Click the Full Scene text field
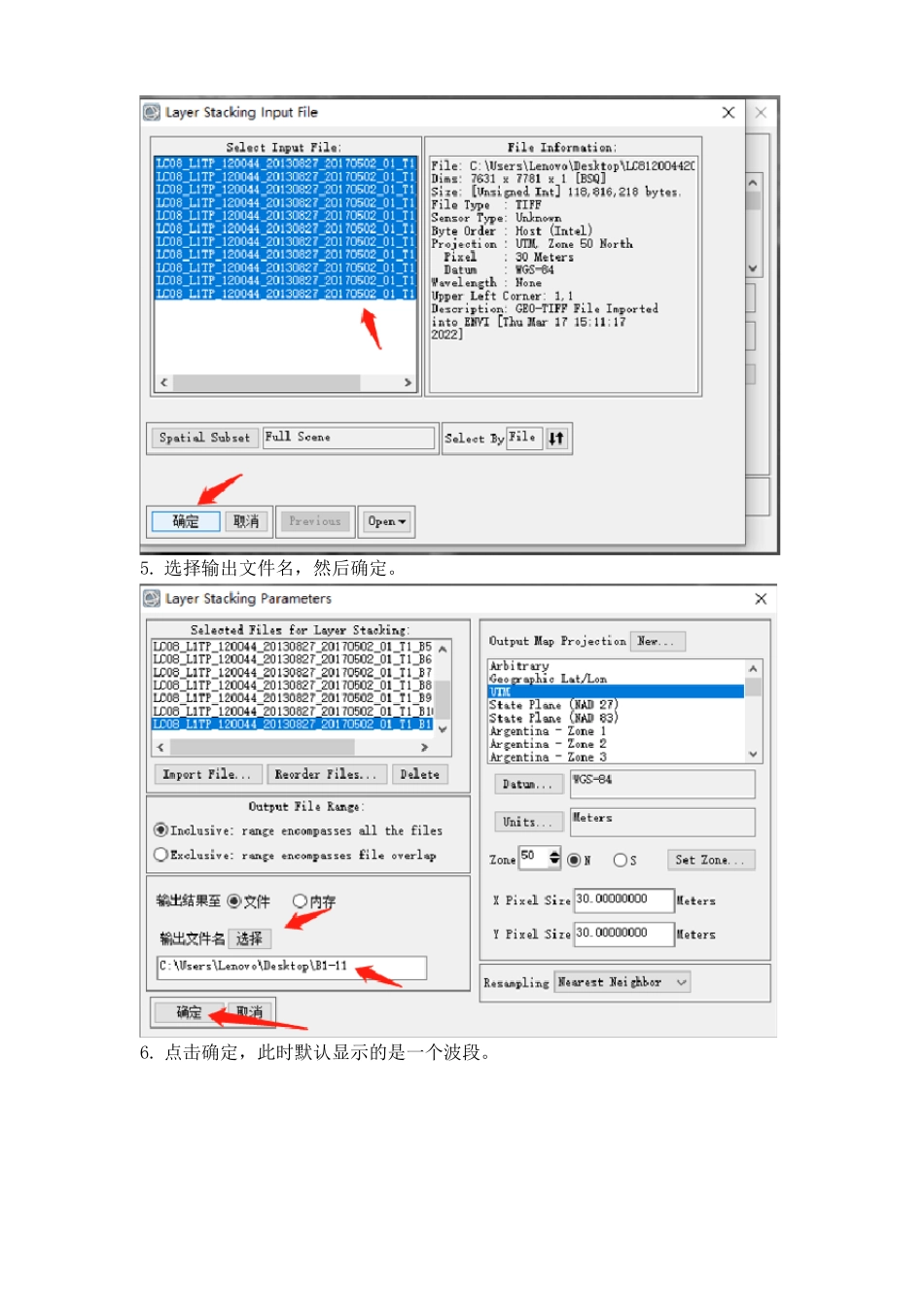 tap(349, 438)
